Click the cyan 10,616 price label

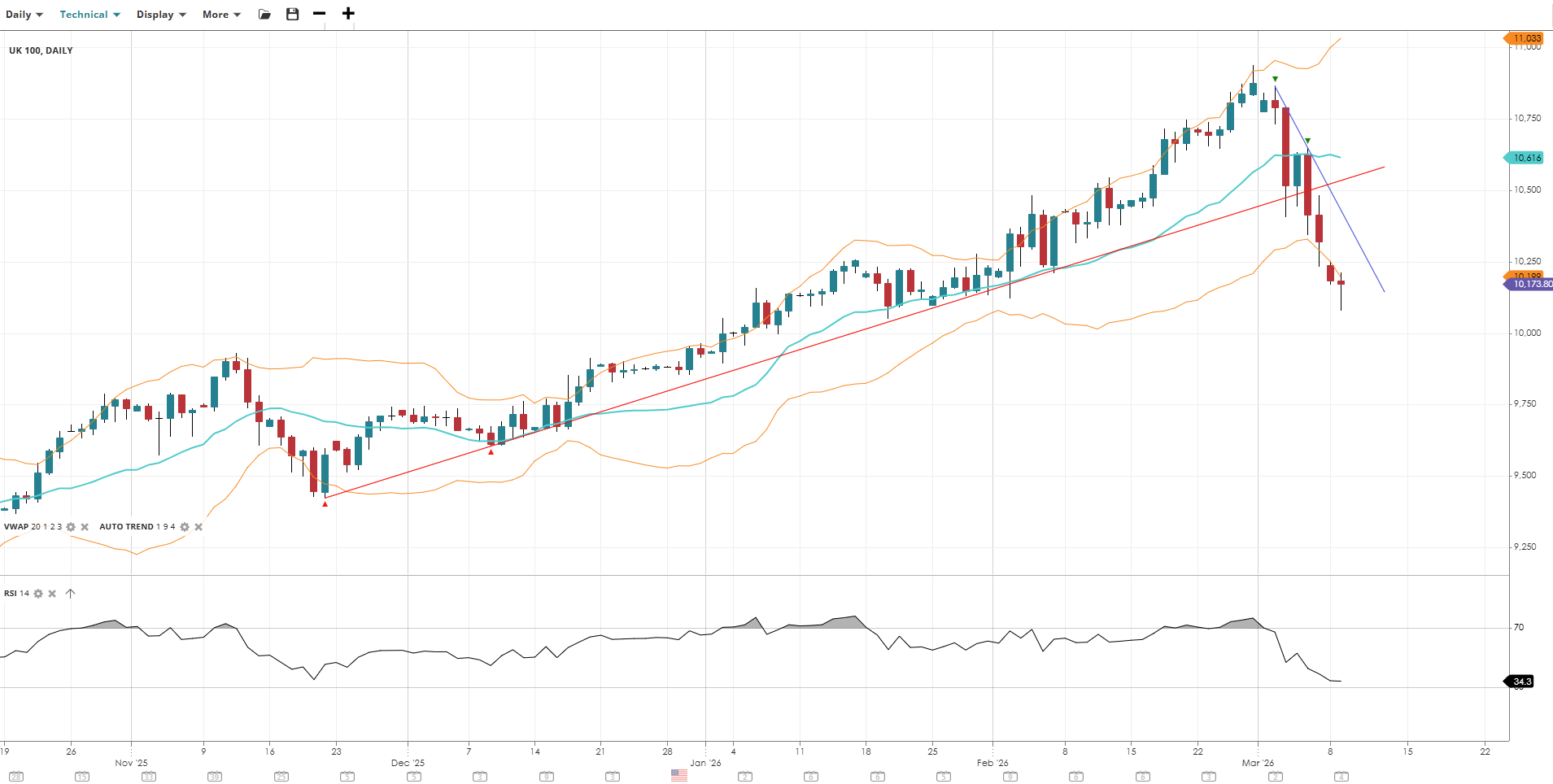coord(1526,158)
